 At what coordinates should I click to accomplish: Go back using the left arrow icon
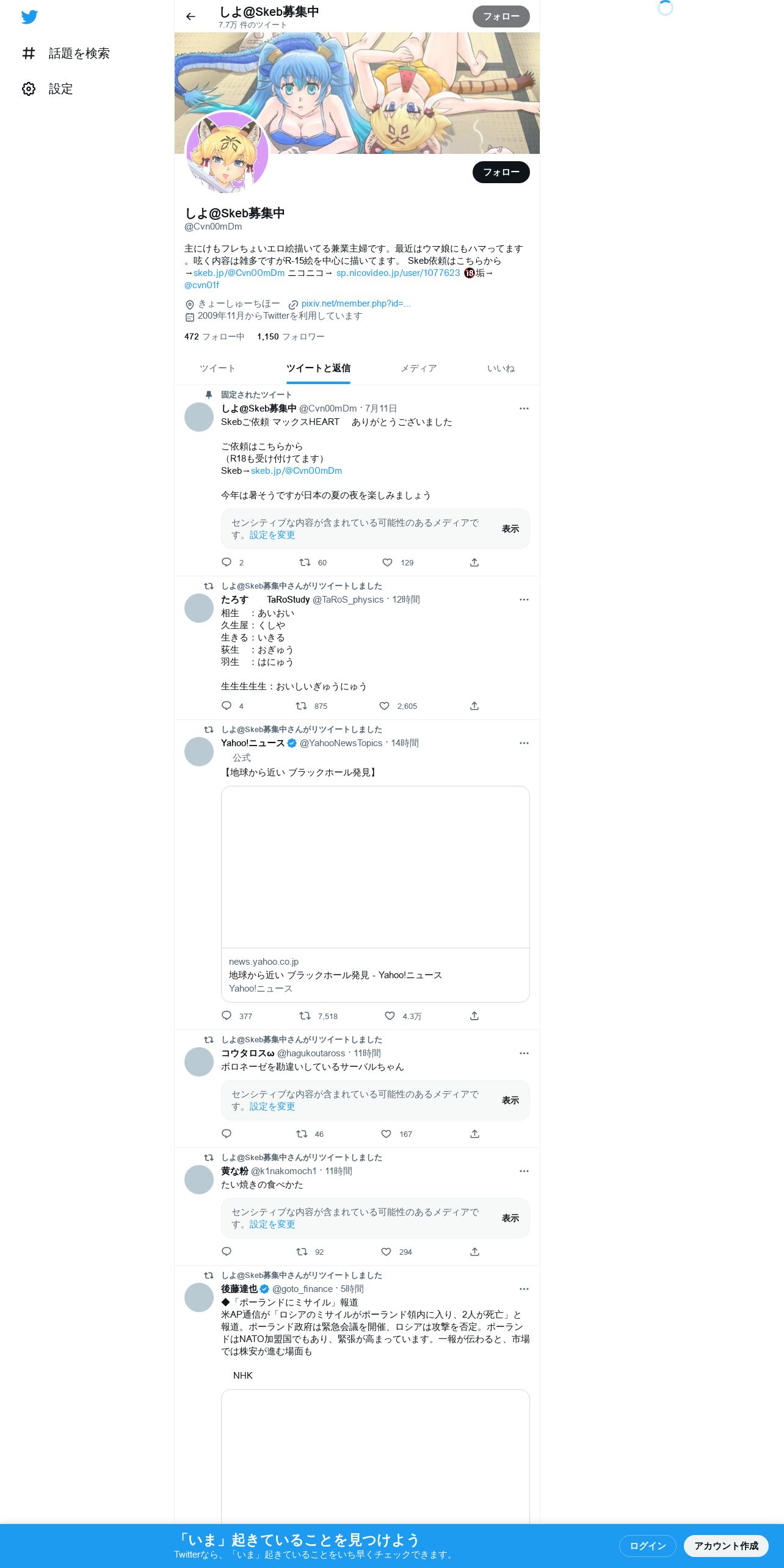(191, 16)
